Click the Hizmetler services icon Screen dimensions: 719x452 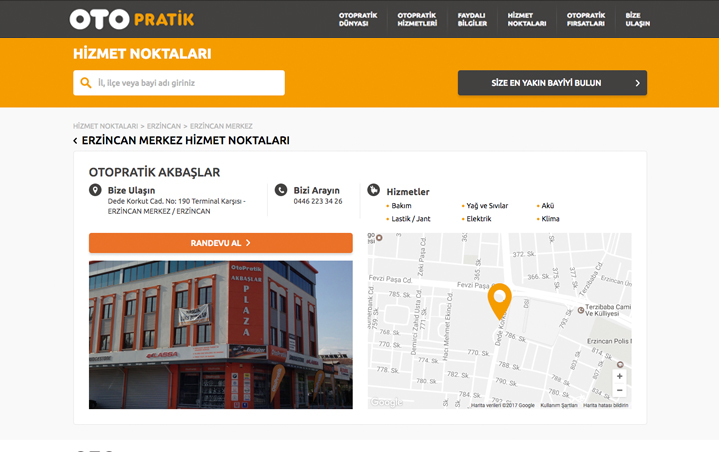(x=374, y=190)
